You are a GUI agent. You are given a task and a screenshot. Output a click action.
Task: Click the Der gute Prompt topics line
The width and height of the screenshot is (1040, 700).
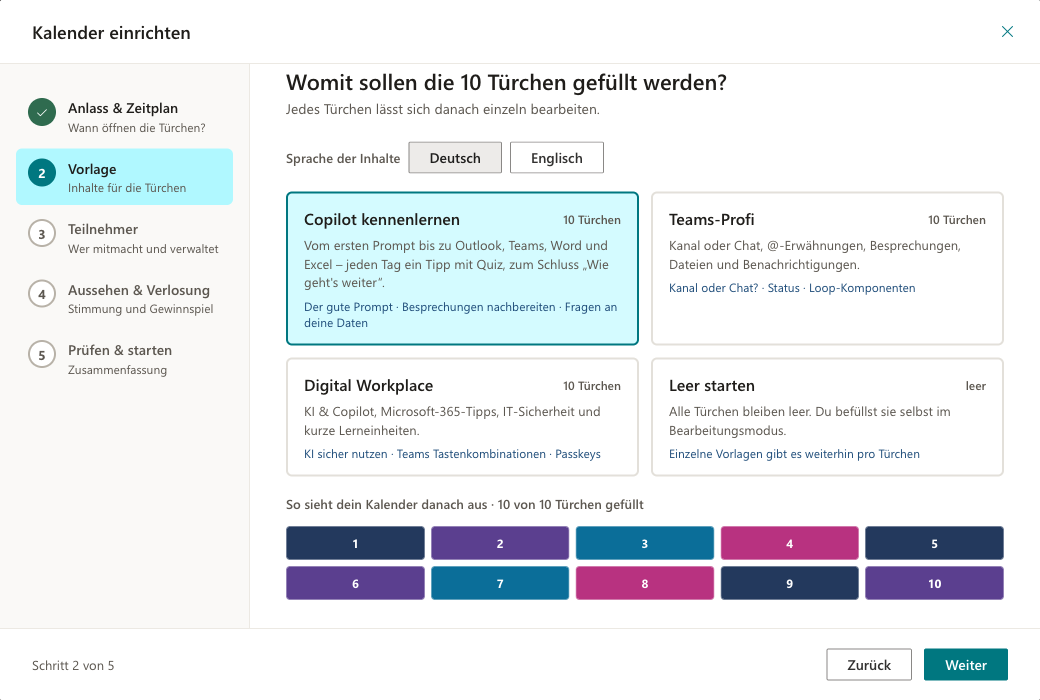(x=460, y=315)
